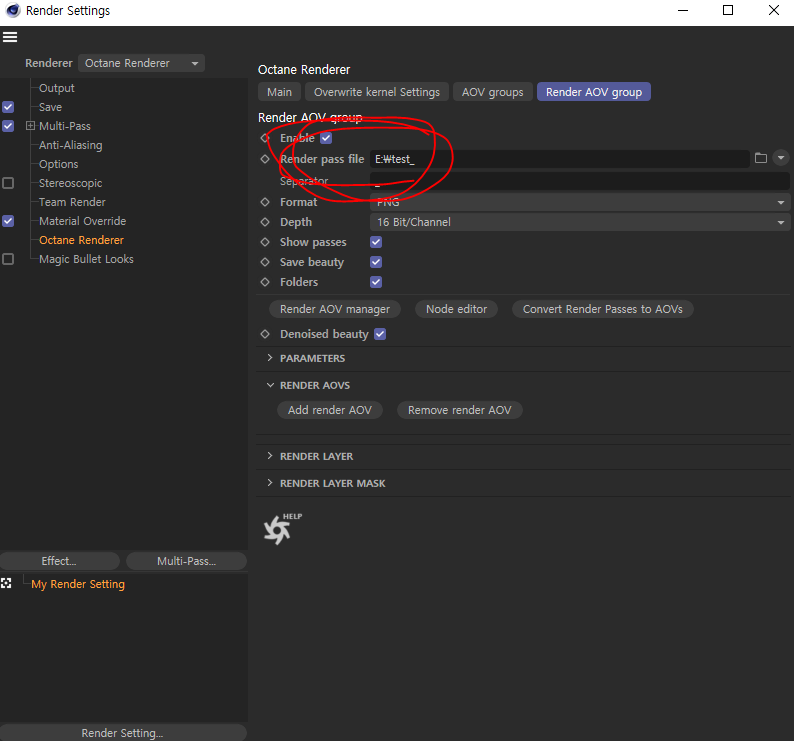Select My Render Setting in the list
Screen dimensions: 794x741
(x=77, y=584)
